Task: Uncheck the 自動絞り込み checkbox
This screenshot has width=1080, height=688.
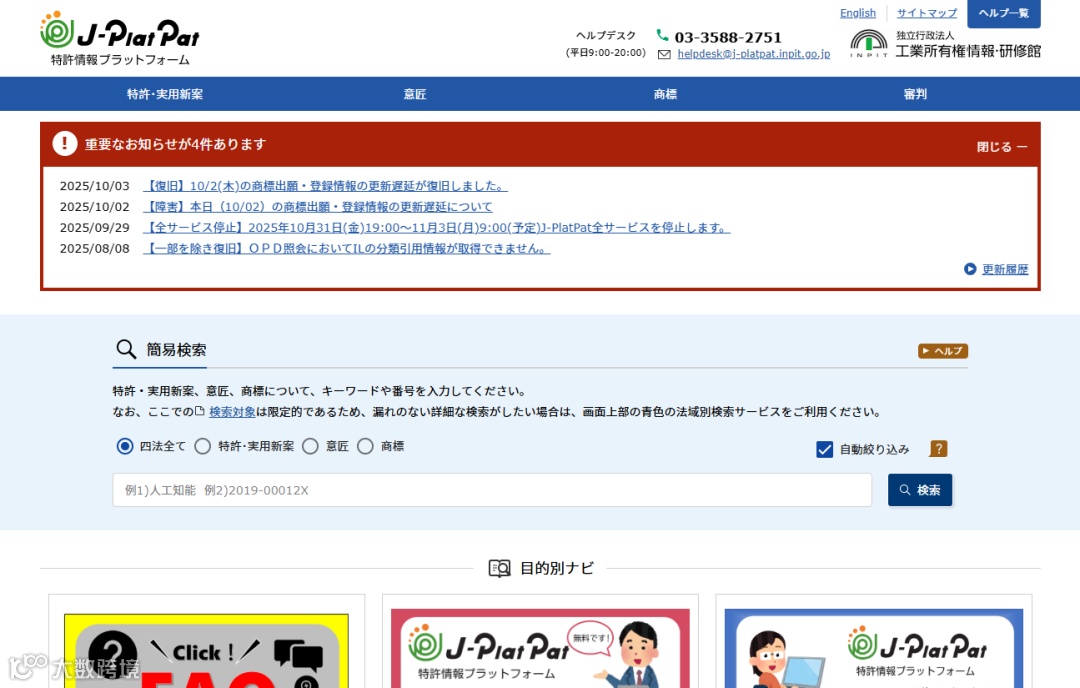Action: [824, 450]
